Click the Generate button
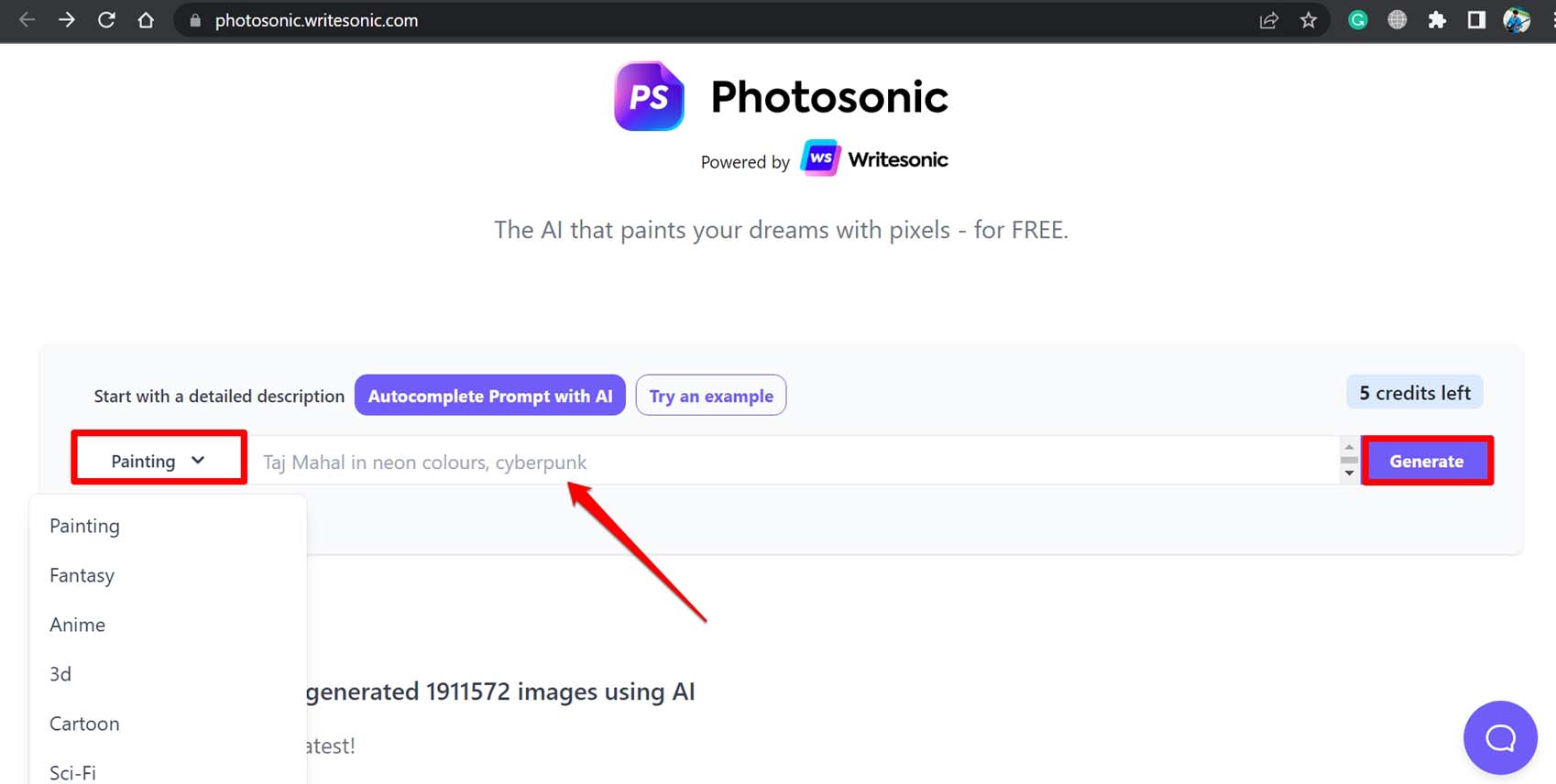This screenshot has width=1556, height=784. (x=1427, y=461)
